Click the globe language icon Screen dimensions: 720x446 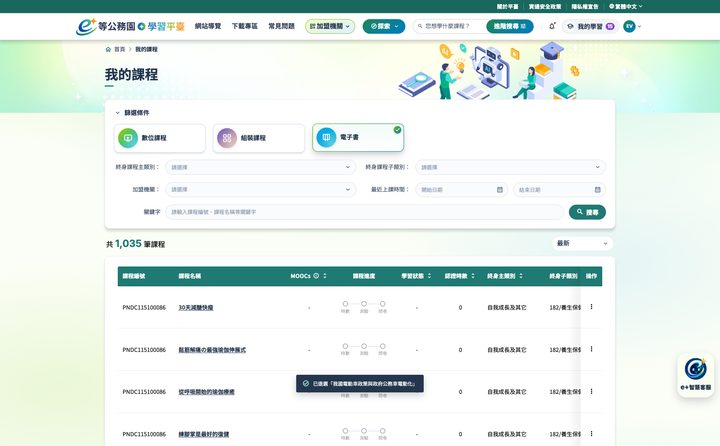click(611, 6)
